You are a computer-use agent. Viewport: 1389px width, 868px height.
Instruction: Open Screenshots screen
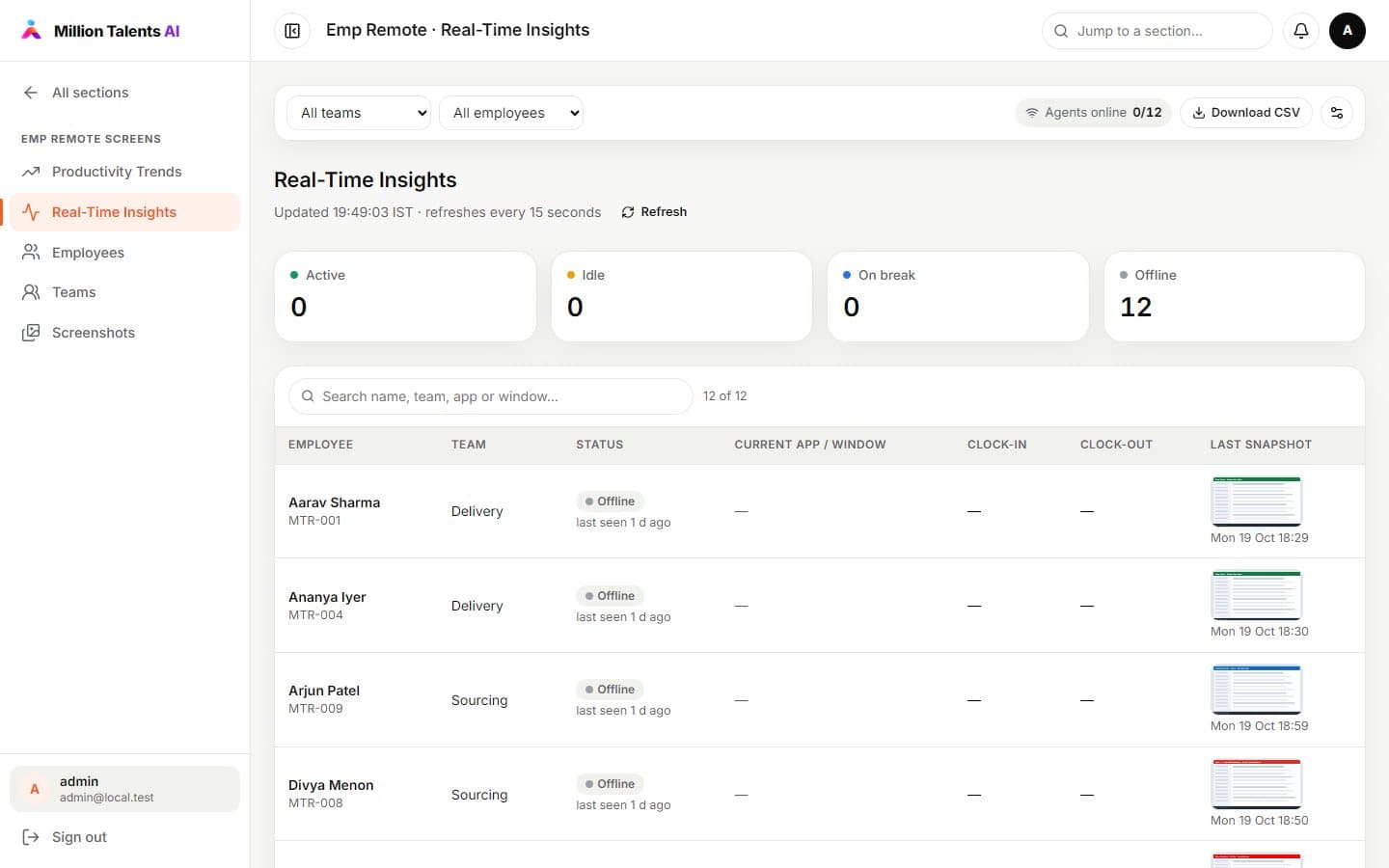[x=124, y=333]
